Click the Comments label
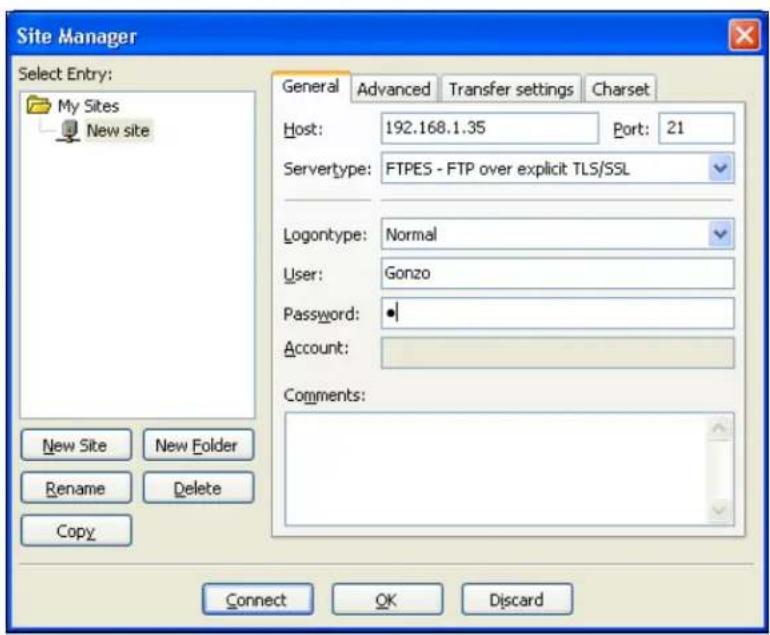Image resolution: width=770 pixels, height=635 pixels. click(x=325, y=395)
